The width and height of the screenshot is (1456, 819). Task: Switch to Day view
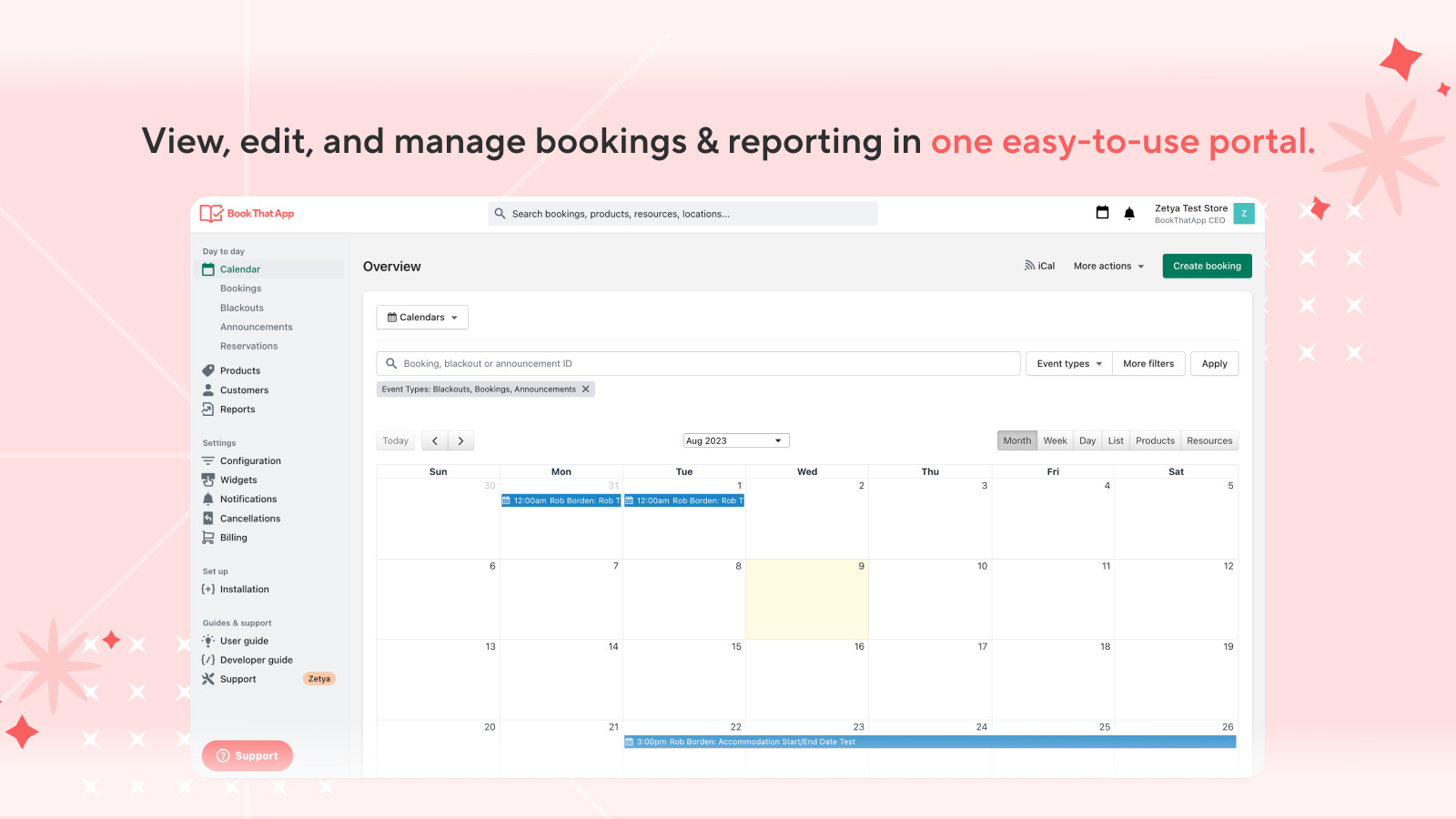tap(1087, 440)
